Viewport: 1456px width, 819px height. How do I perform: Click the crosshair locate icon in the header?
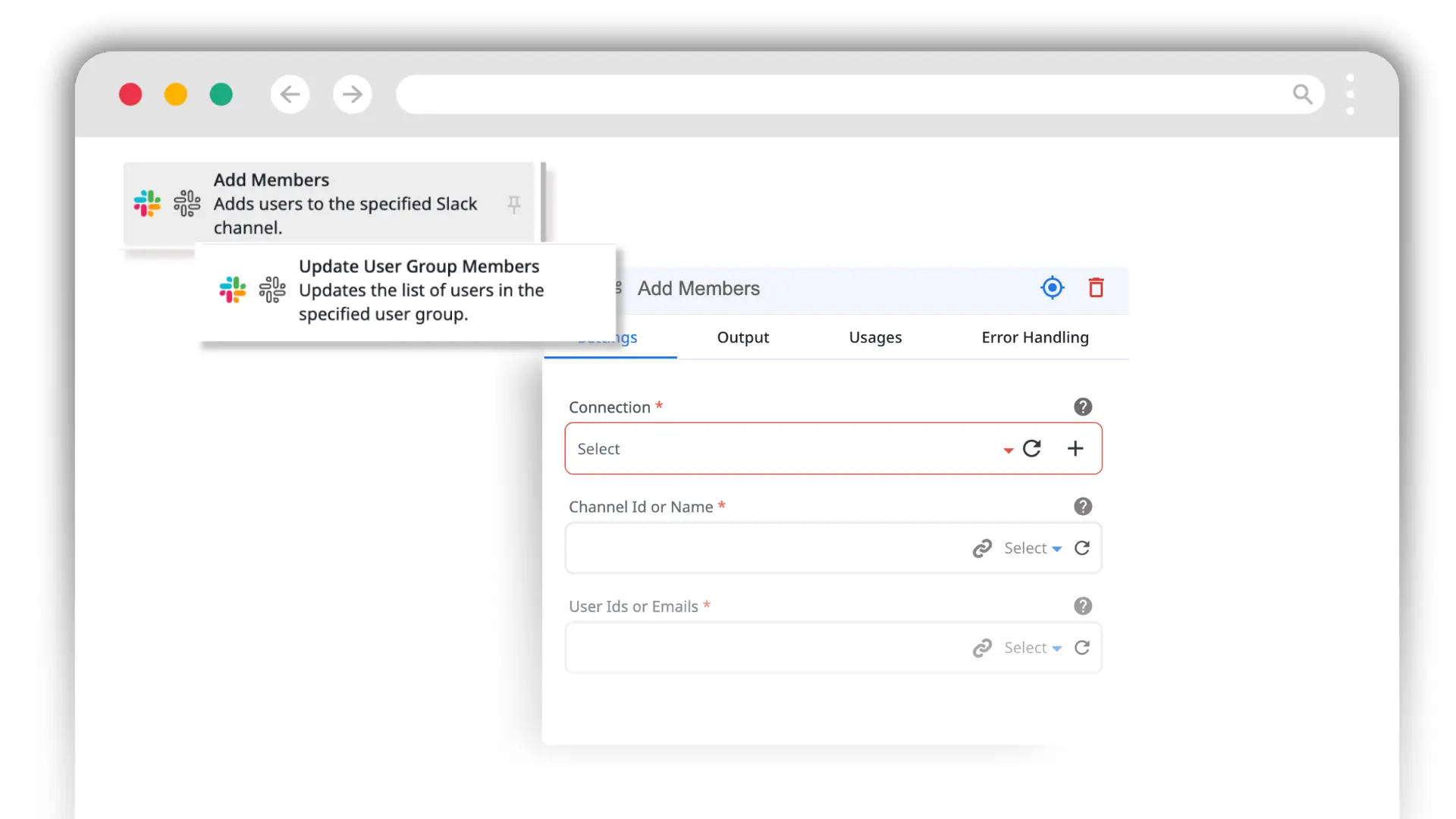[1052, 287]
